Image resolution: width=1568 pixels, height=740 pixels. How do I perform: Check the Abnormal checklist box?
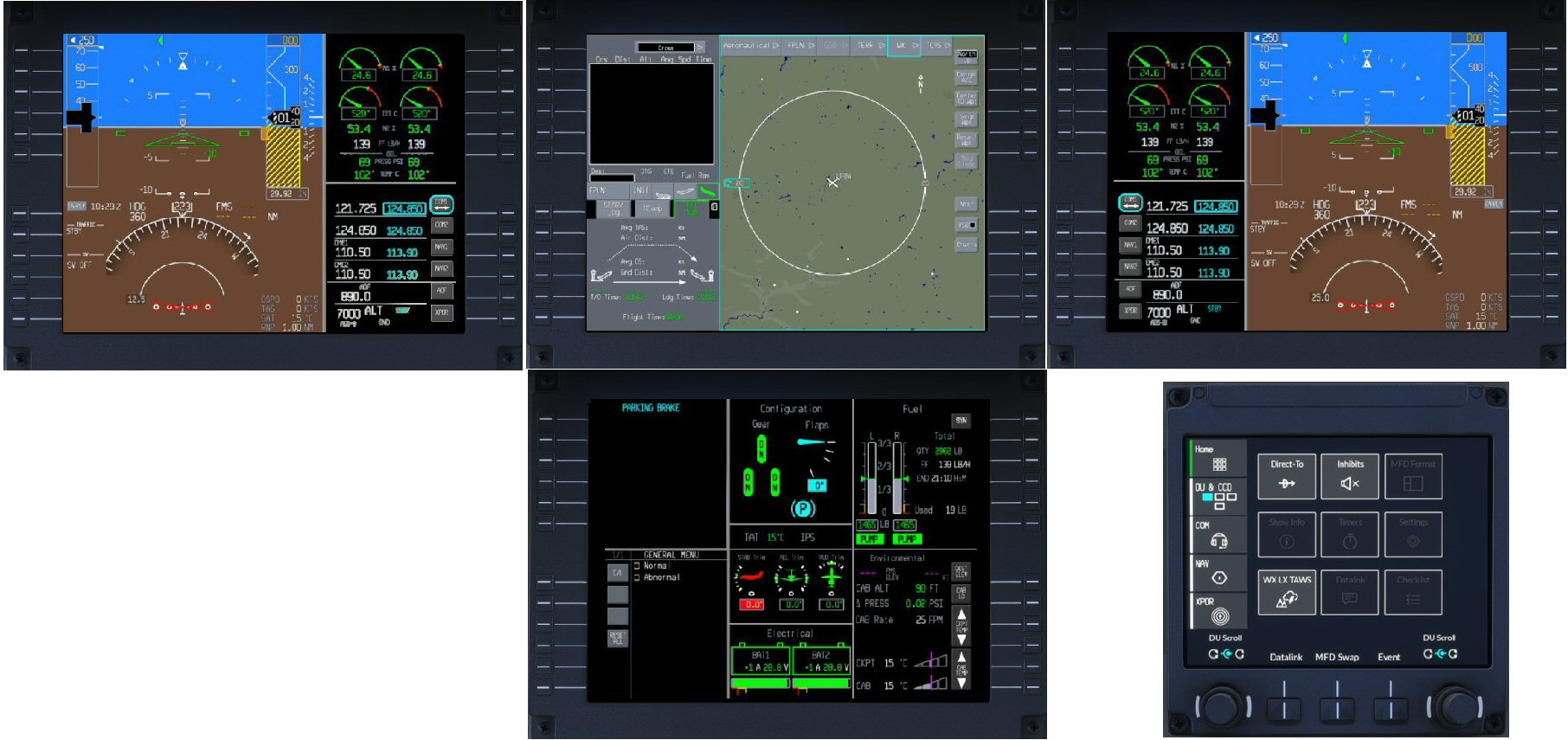(637, 577)
